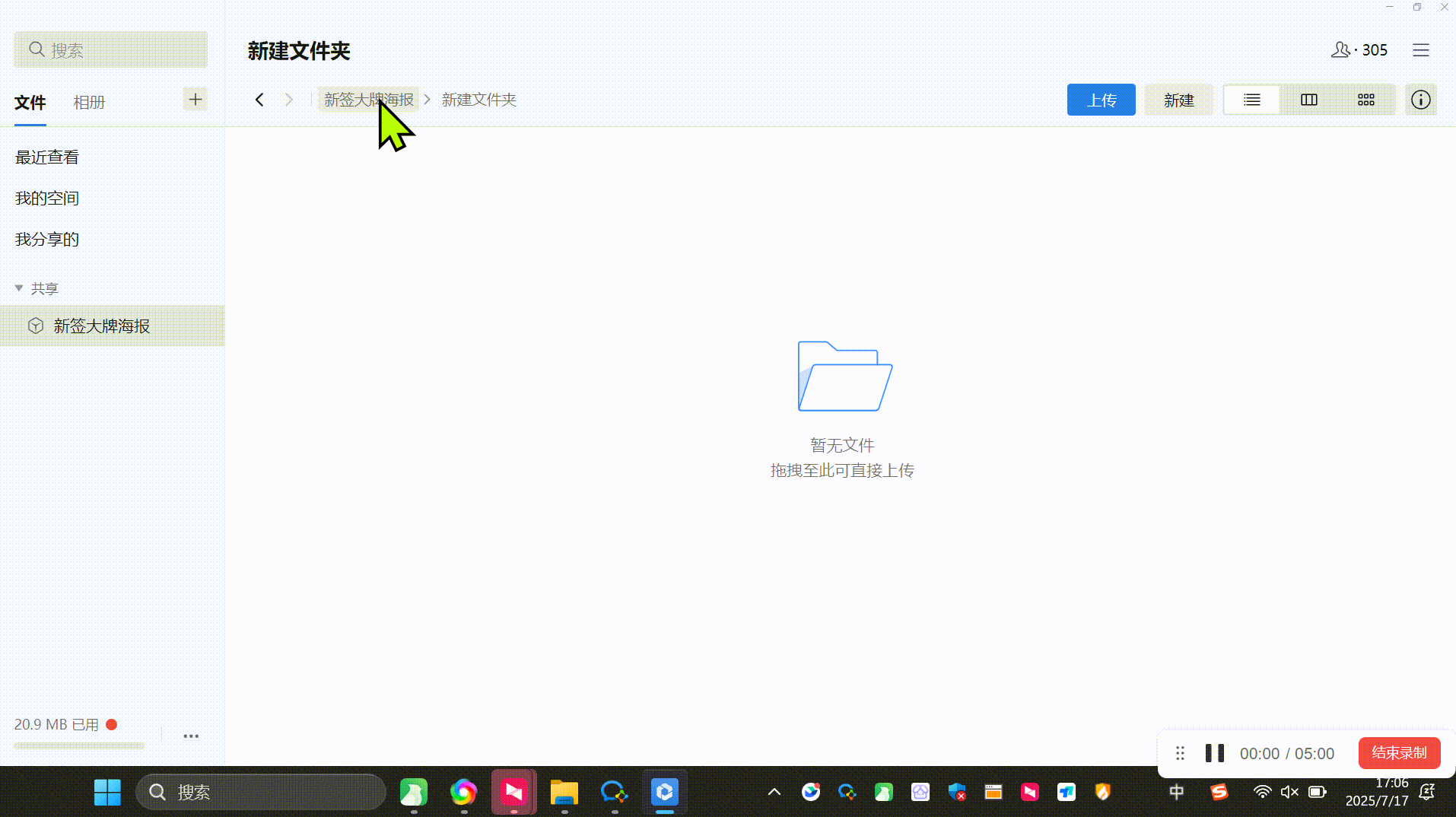The image size is (1456, 817).
Task: Click the empty folder illustration
Action: [844, 376]
